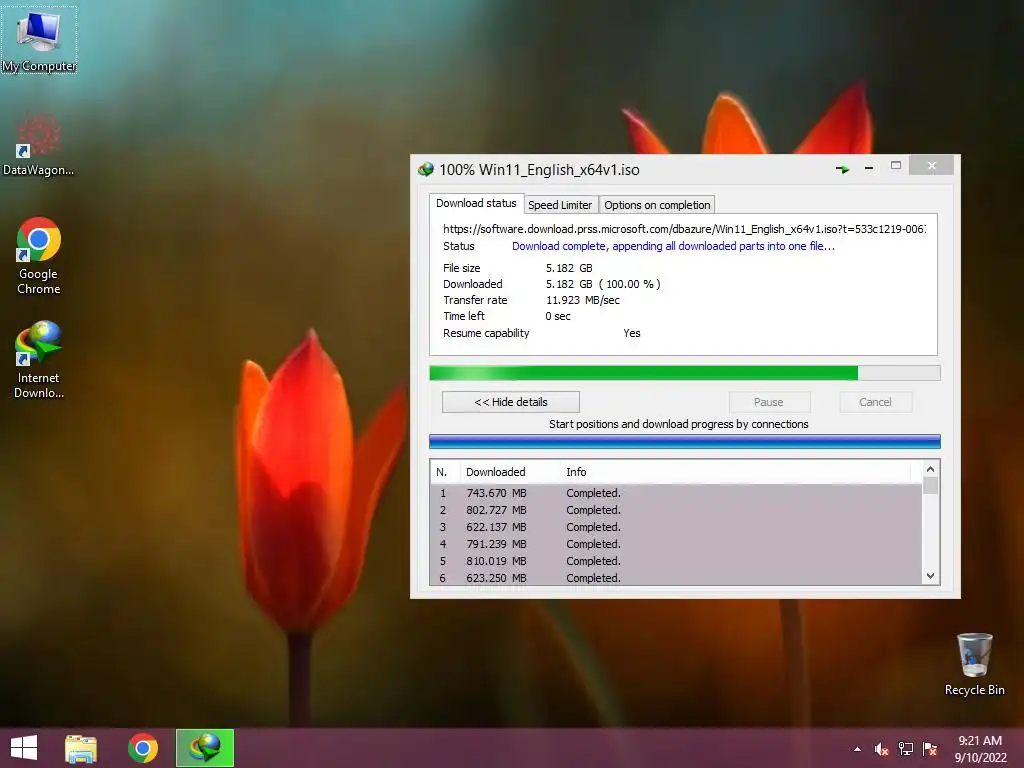1024x768 pixels.
Task: Click the Transfer rate value 11.923 MB/sec
Action: (583, 300)
